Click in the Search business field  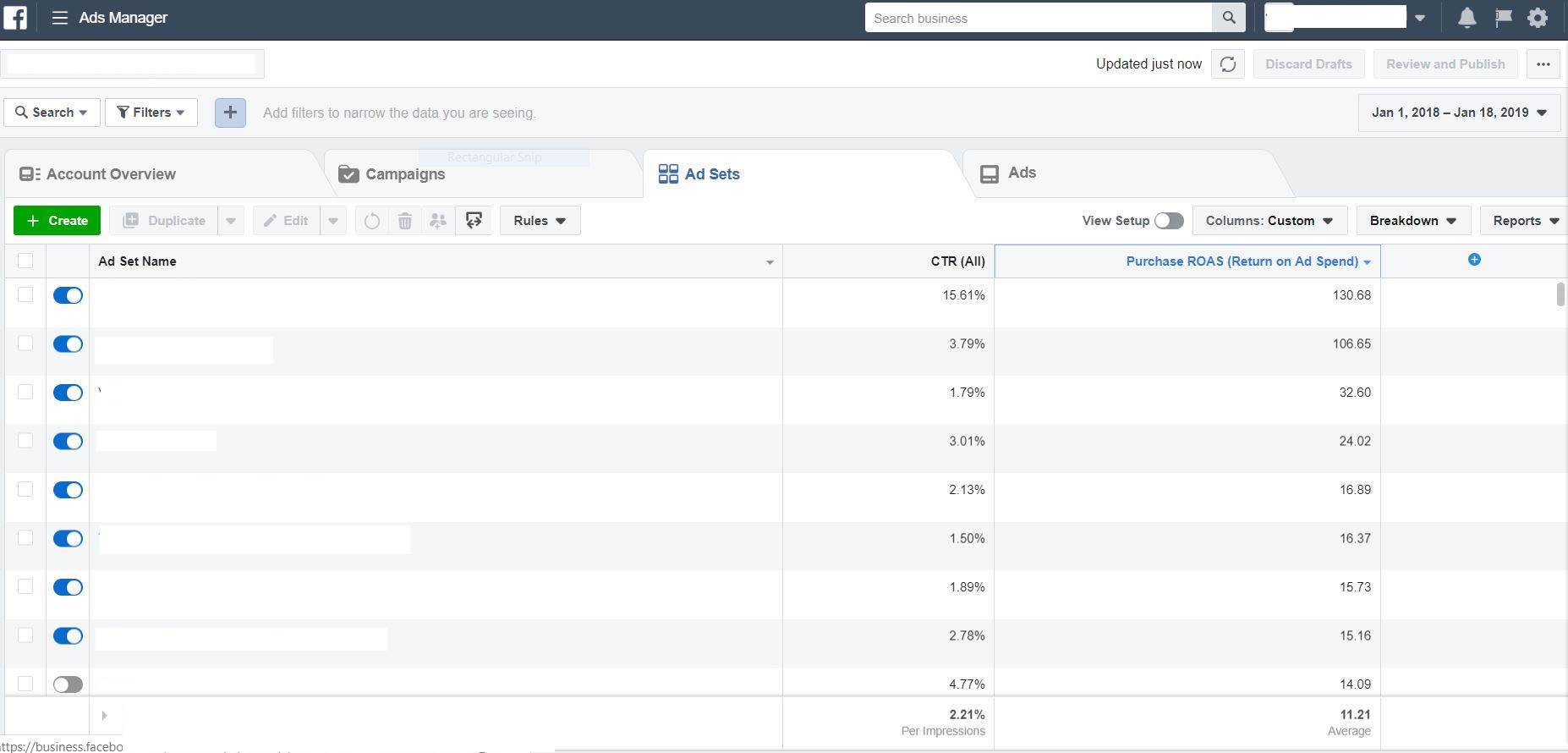1038,18
